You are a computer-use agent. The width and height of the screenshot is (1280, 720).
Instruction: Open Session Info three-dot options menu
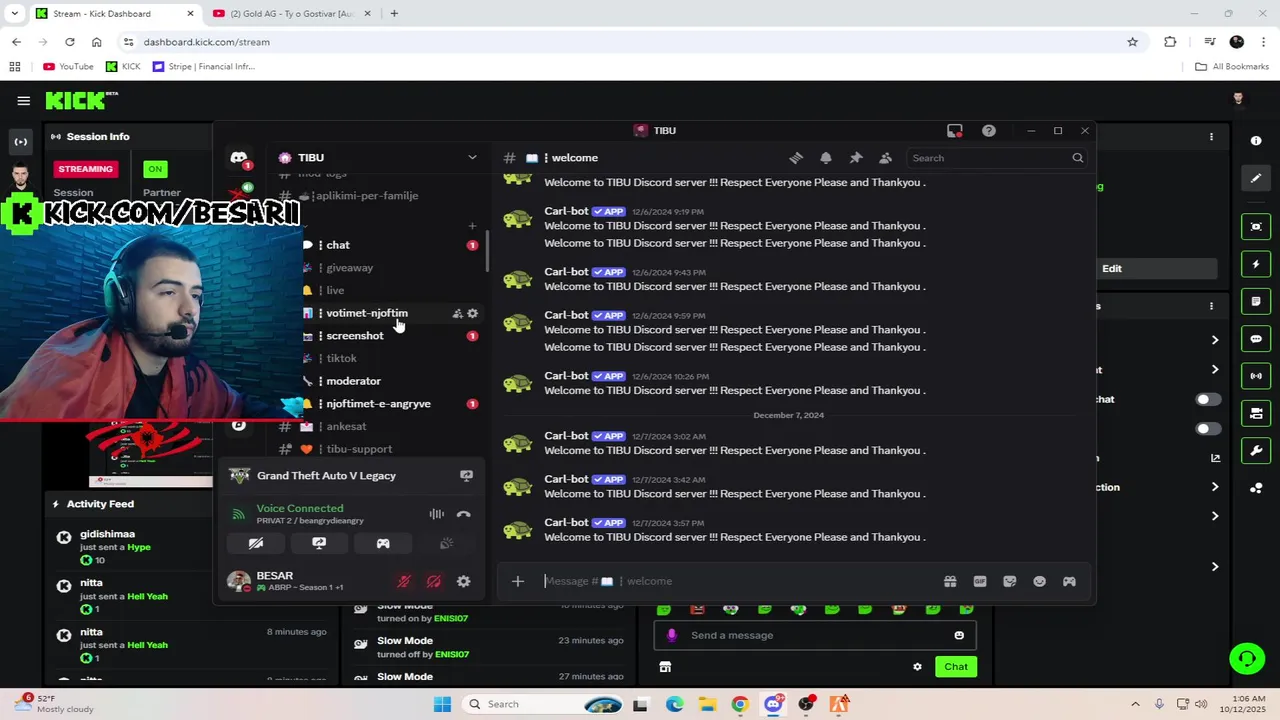click(x=1211, y=137)
